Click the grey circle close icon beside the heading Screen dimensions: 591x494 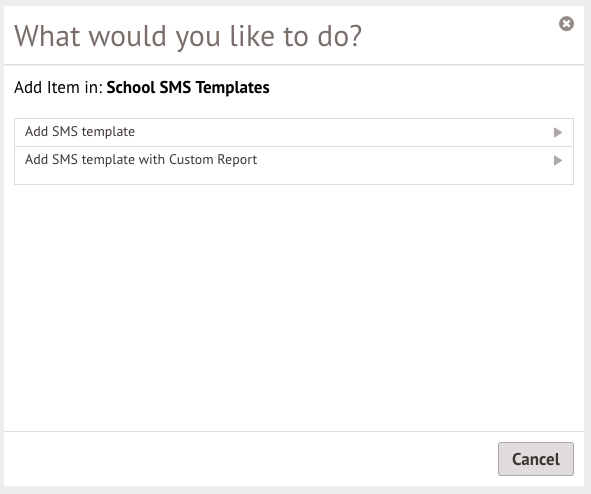point(566,24)
